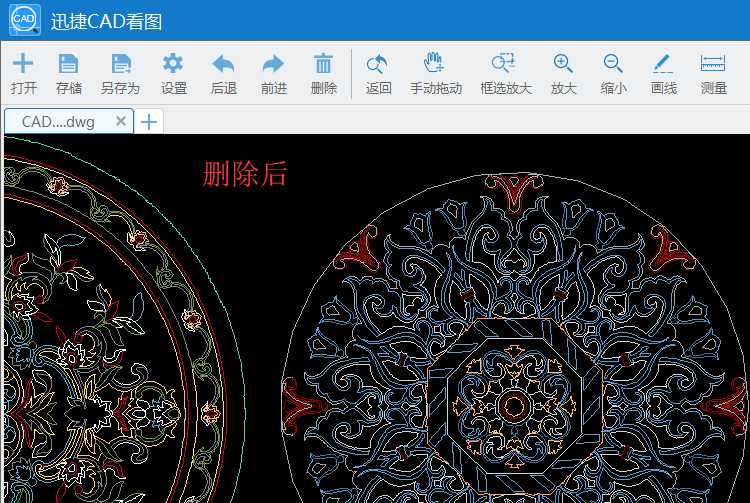Zoom out with 缩小 magnifier
This screenshot has height=503, width=750.
point(613,64)
